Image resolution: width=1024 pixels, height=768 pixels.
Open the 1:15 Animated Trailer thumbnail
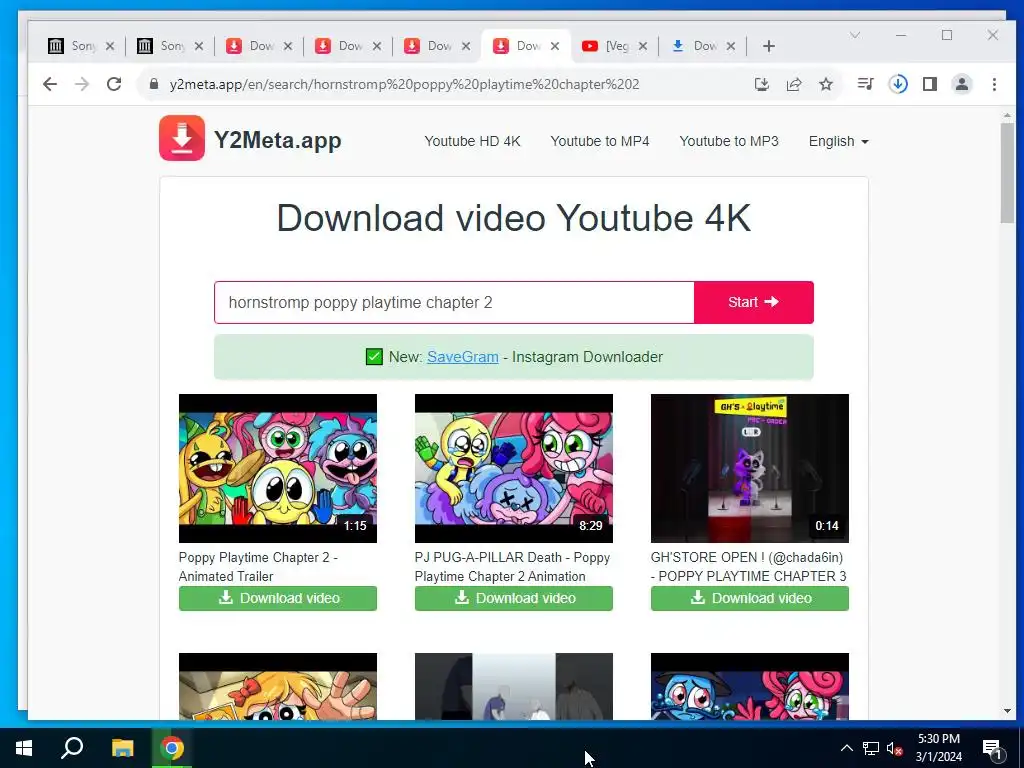[x=278, y=468]
